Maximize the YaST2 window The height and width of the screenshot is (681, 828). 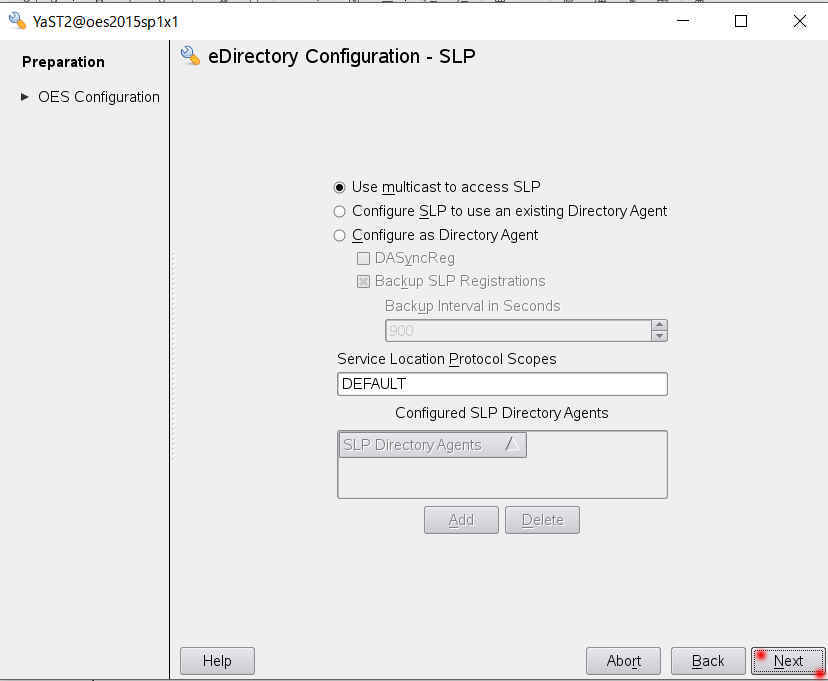tap(741, 21)
